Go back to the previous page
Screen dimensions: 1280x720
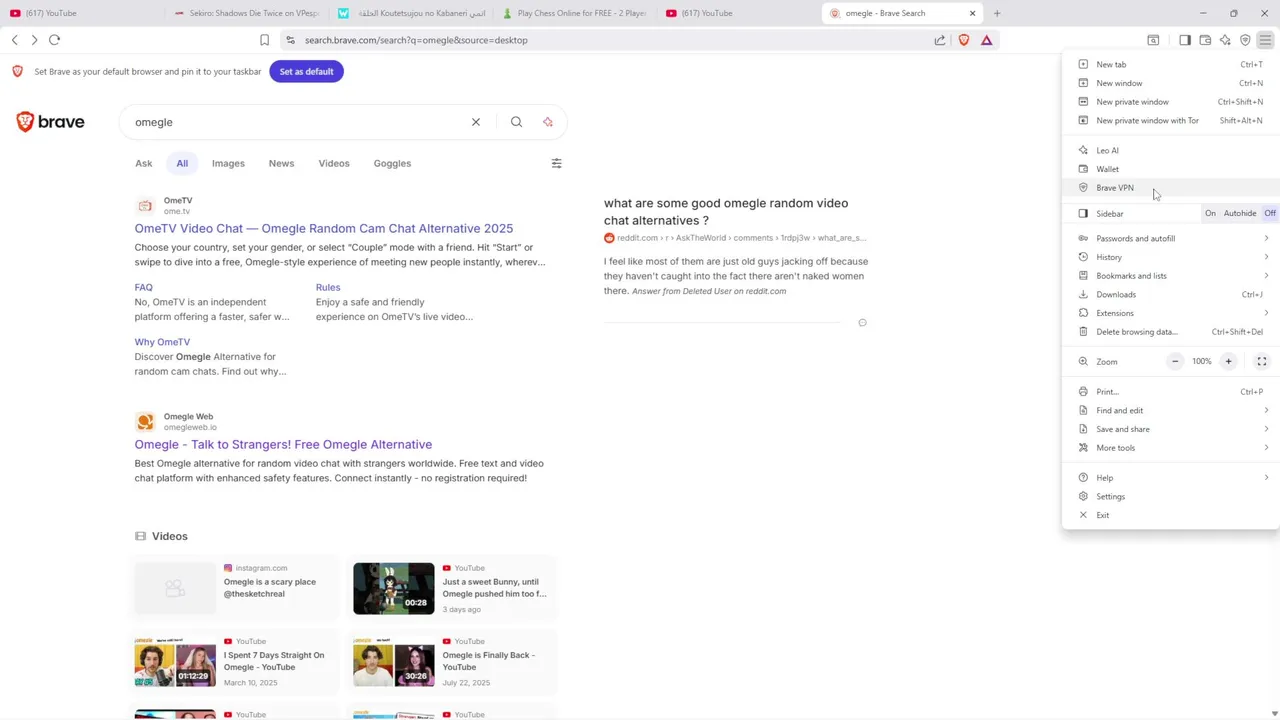click(14, 40)
